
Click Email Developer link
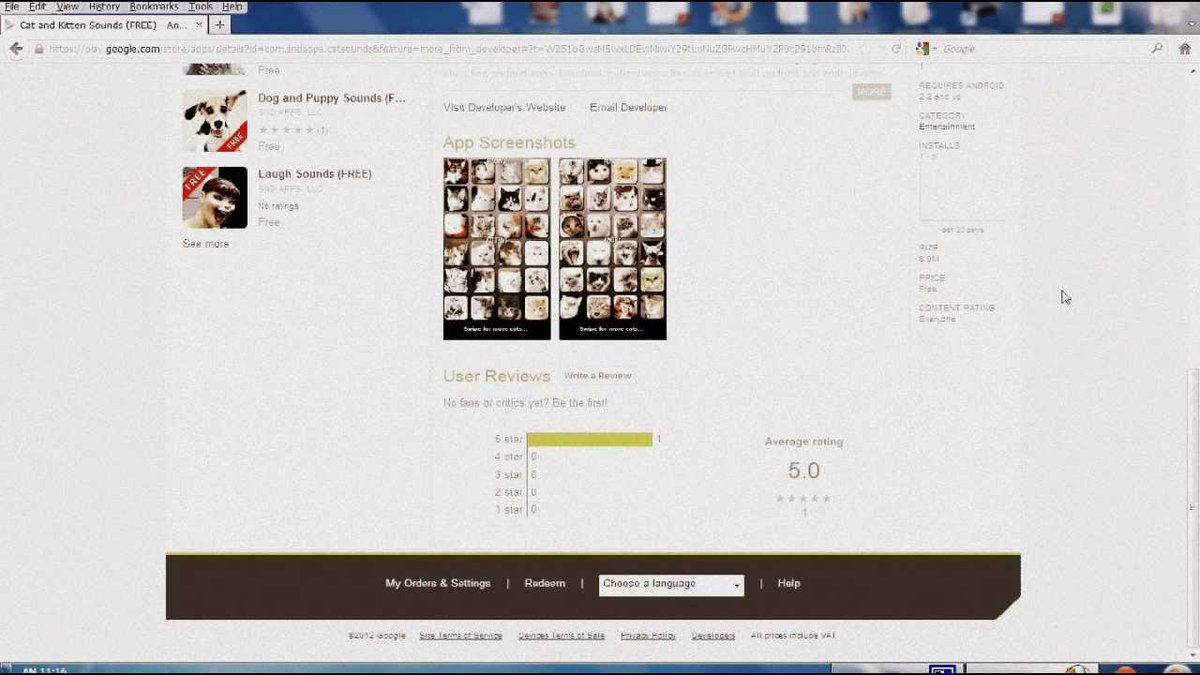click(x=628, y=107)
